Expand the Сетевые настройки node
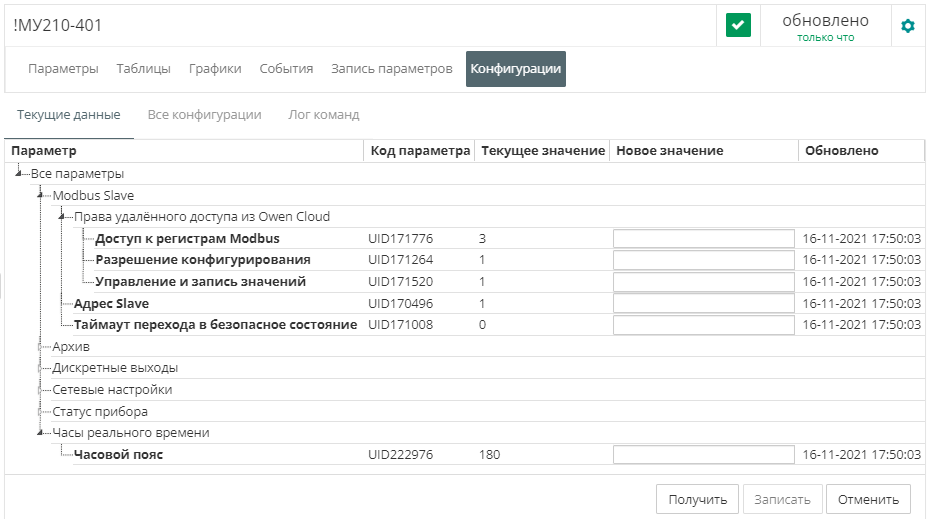Screen dimensions: 930x519 pyautogui.click(x=40, y=390)
